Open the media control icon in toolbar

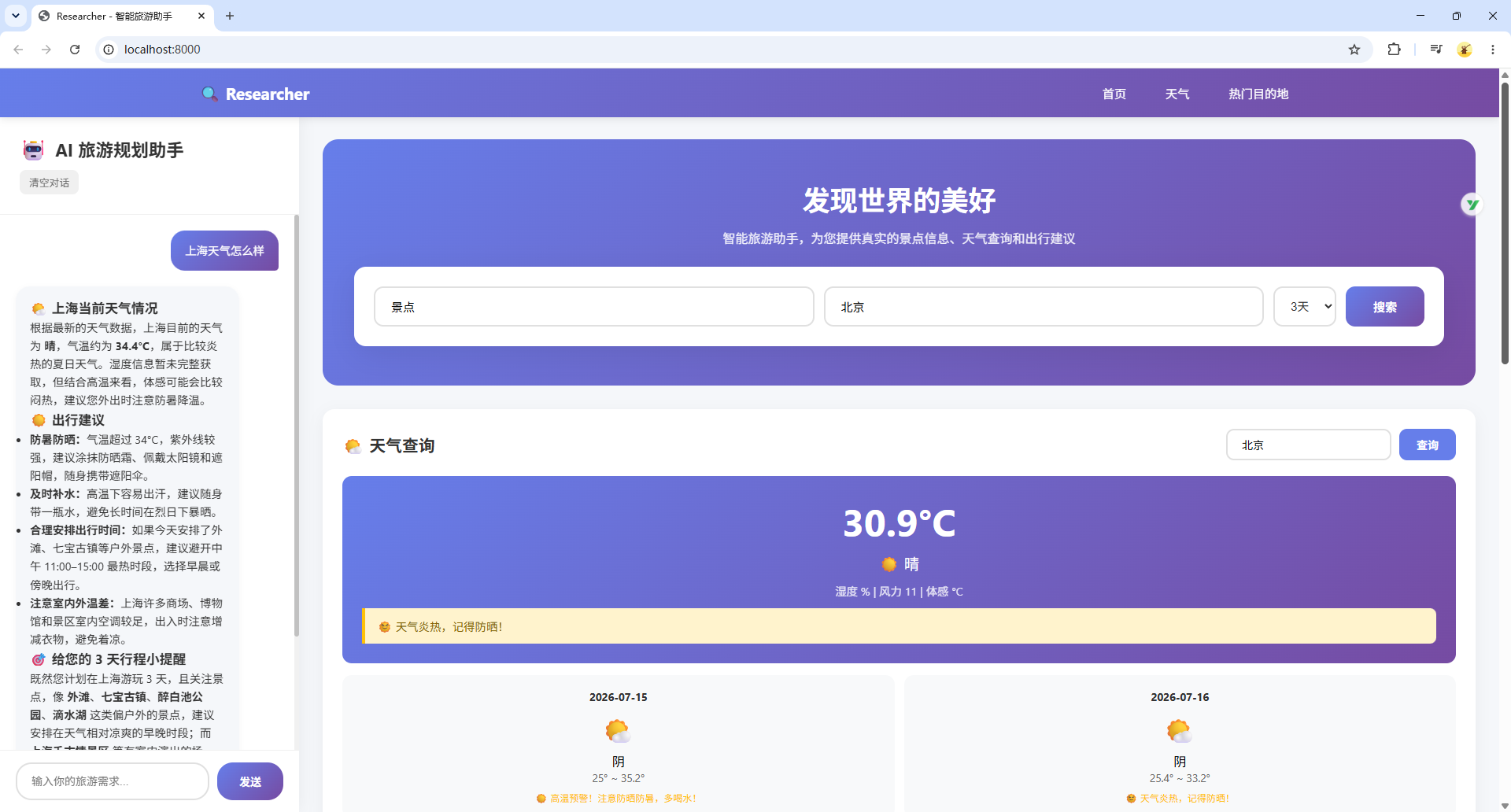tap(1436, 49)
